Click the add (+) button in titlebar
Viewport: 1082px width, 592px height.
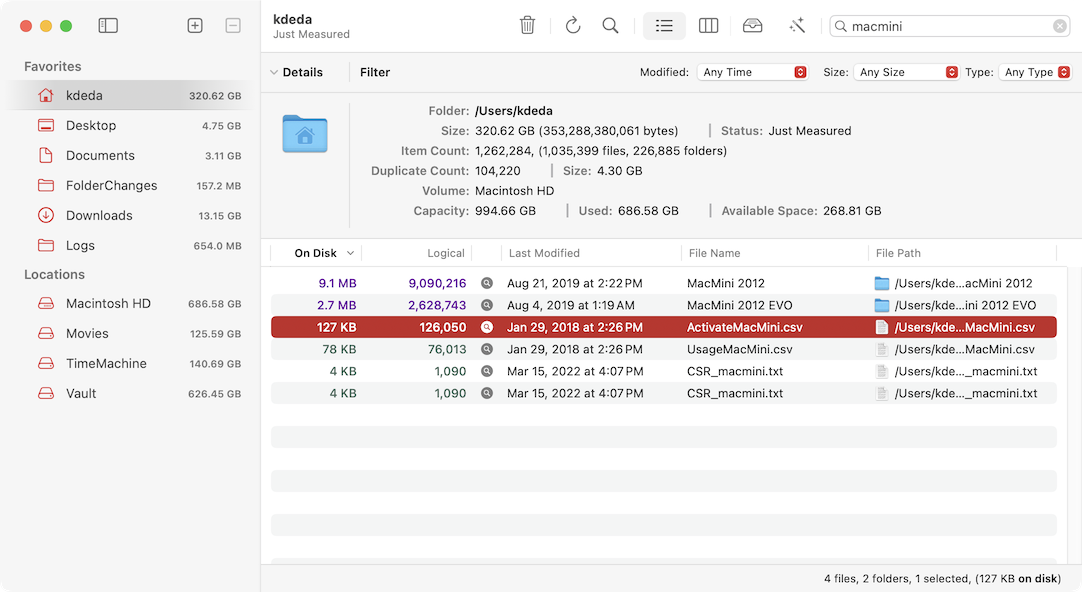coord(195,25)
